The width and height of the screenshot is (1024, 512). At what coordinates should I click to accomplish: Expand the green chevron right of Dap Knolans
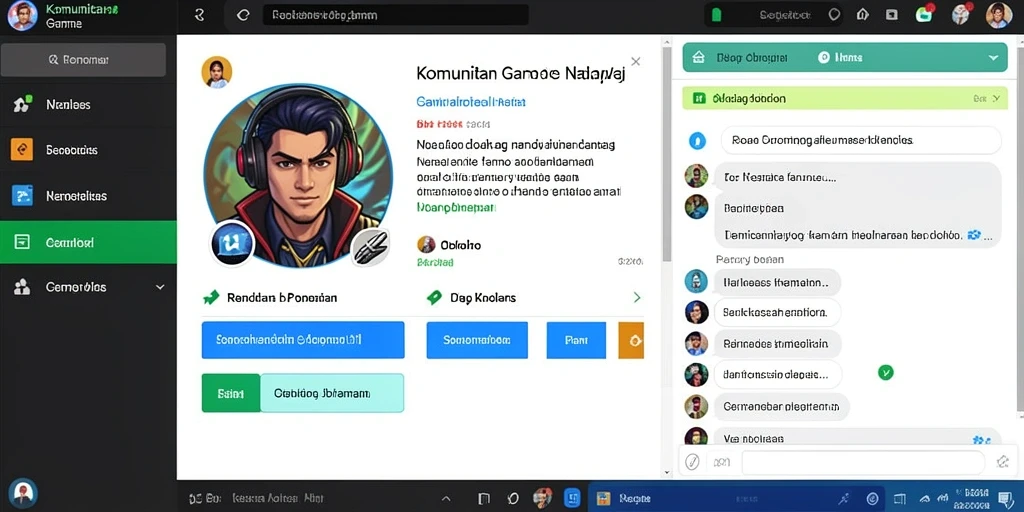tap(637, 298)
